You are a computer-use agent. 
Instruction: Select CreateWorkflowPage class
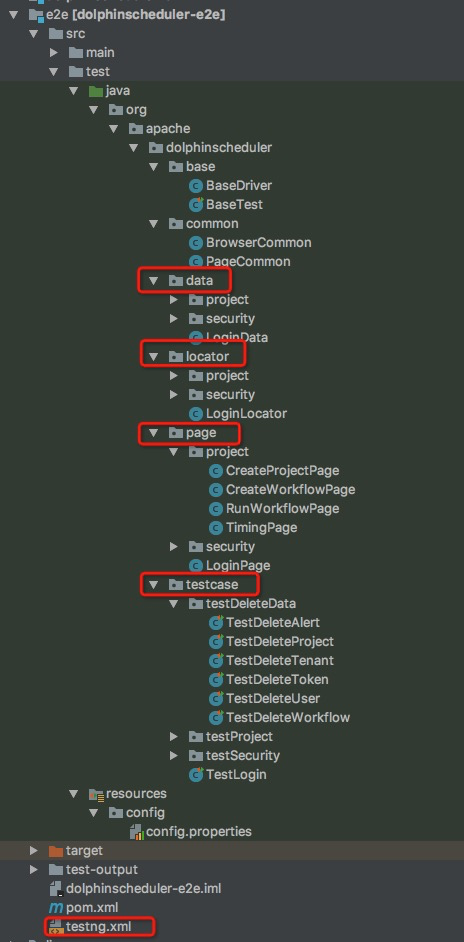[x=290, y=490]
